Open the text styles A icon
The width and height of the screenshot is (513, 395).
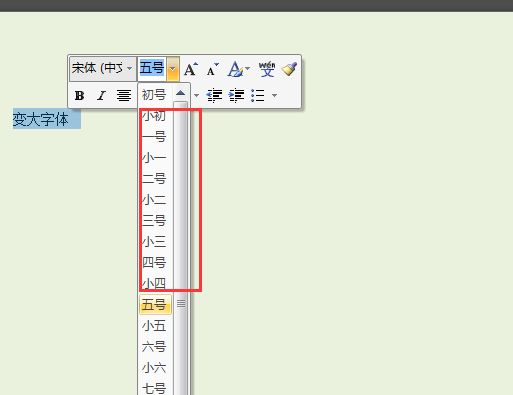tap(235, 69)
